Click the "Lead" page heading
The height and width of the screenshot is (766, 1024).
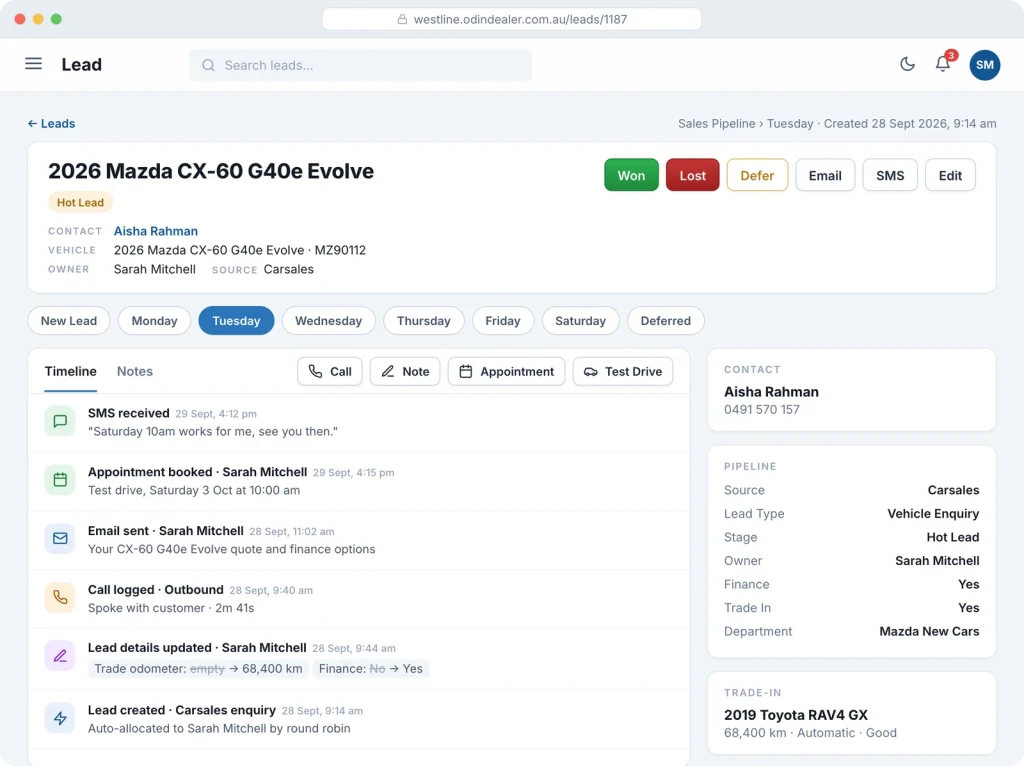pos(82,65)
